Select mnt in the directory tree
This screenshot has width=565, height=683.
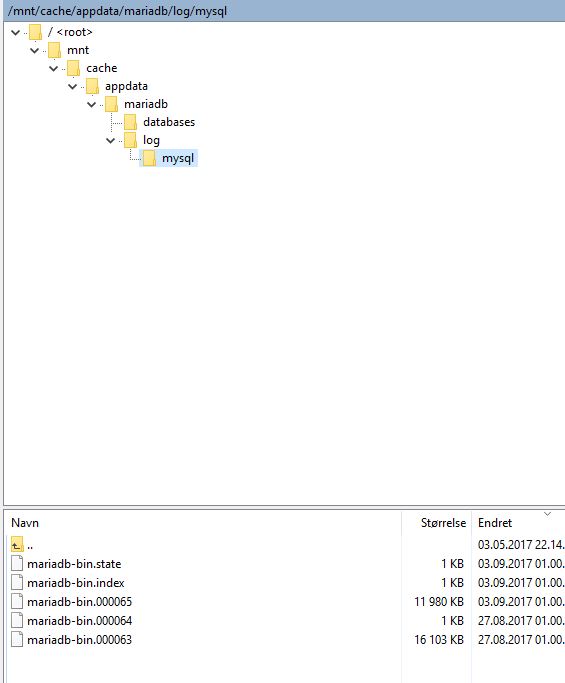click(x=78, y=51)
